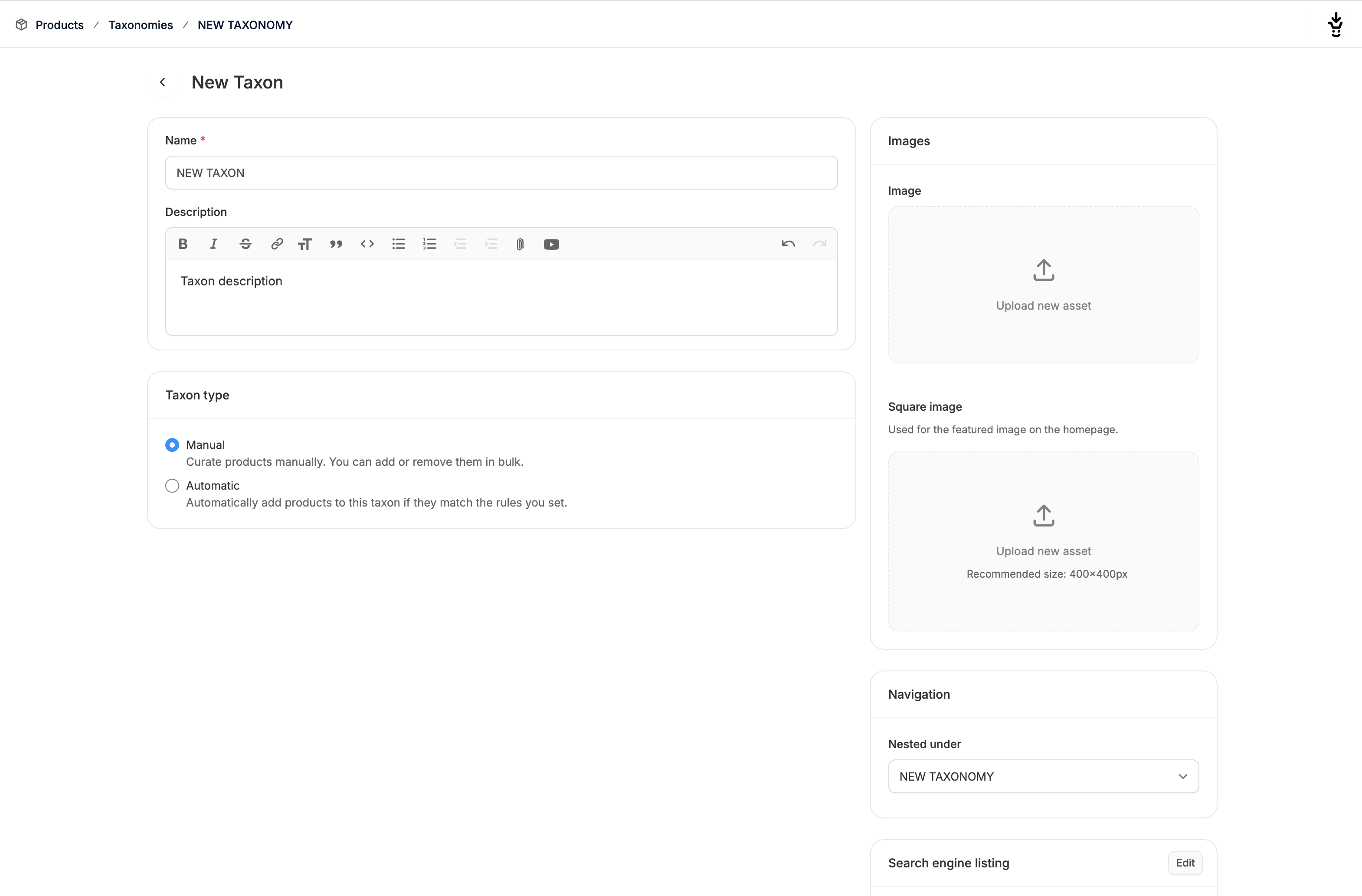Open Taxonomies breadcrumb link
Screen dimensions: 1362x896
[140, 25]
